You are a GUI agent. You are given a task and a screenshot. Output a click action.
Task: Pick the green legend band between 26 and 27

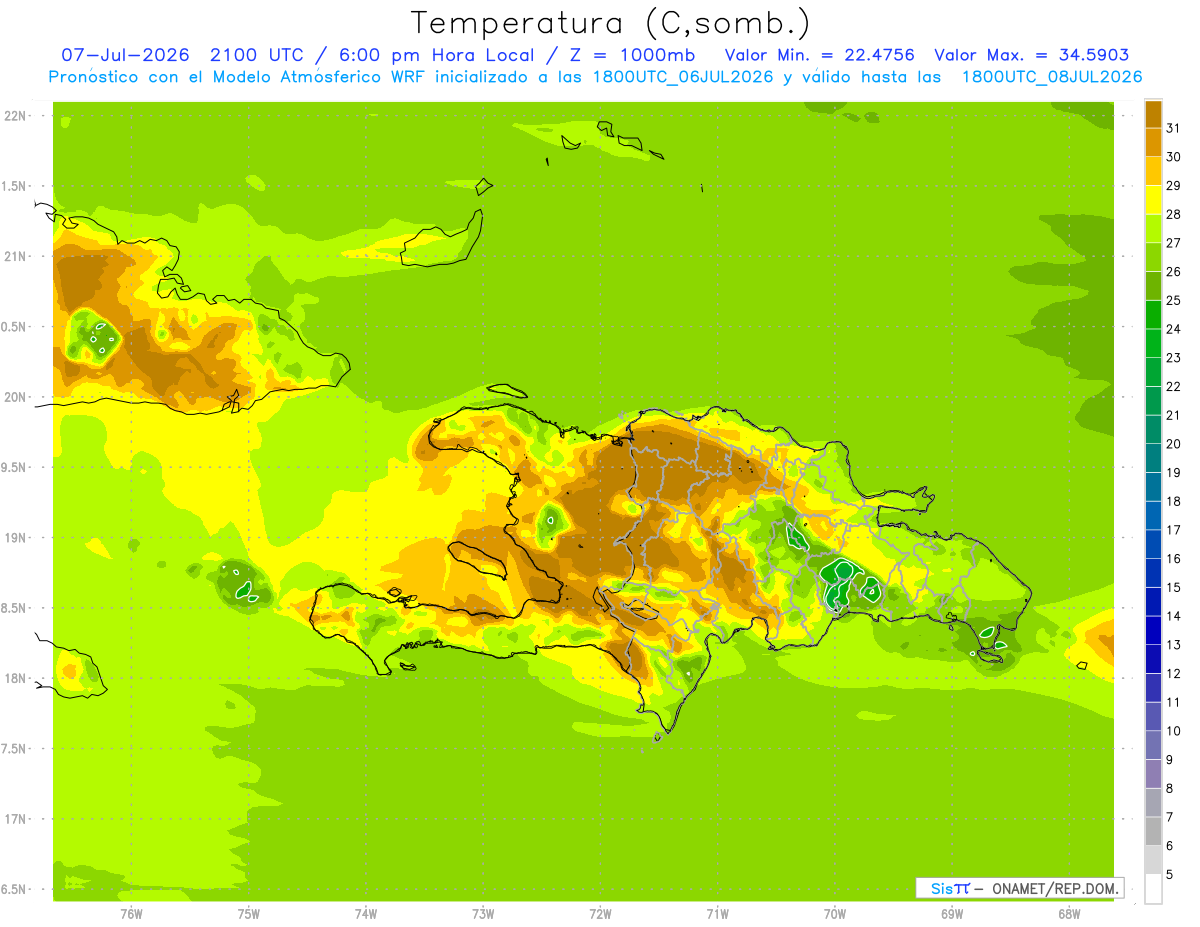[x=1153, y=257]
